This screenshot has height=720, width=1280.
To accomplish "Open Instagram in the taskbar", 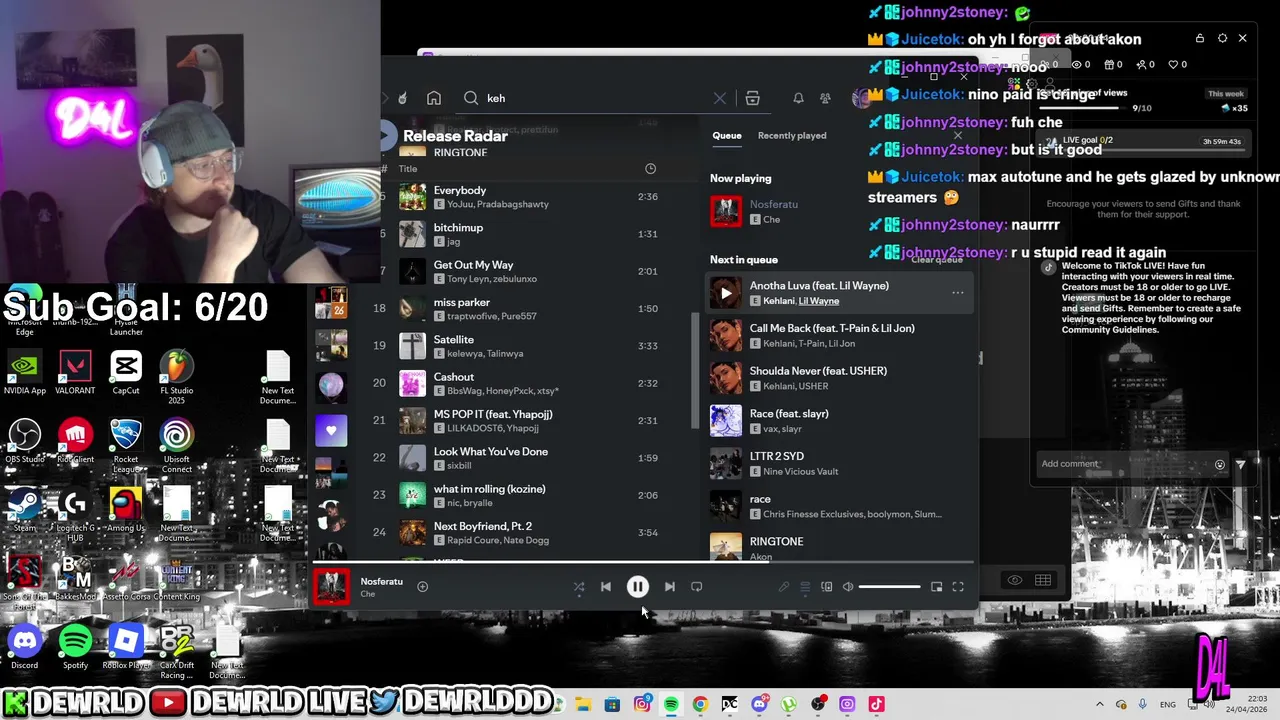I will point(642,704).
